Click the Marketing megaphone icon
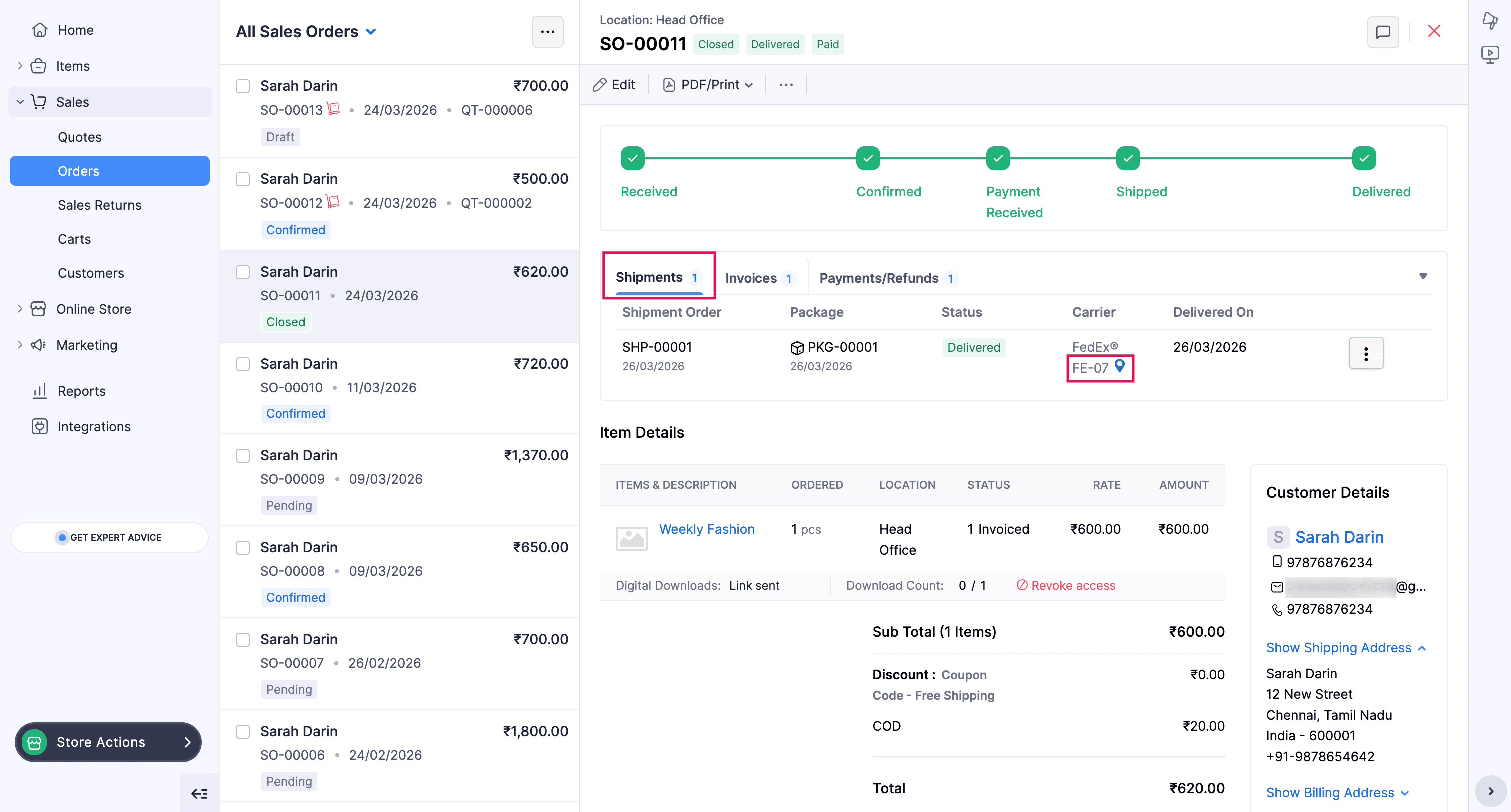The width and height of the screenshot is (1511, 812). pyautogui.click(x=38, y=345)
